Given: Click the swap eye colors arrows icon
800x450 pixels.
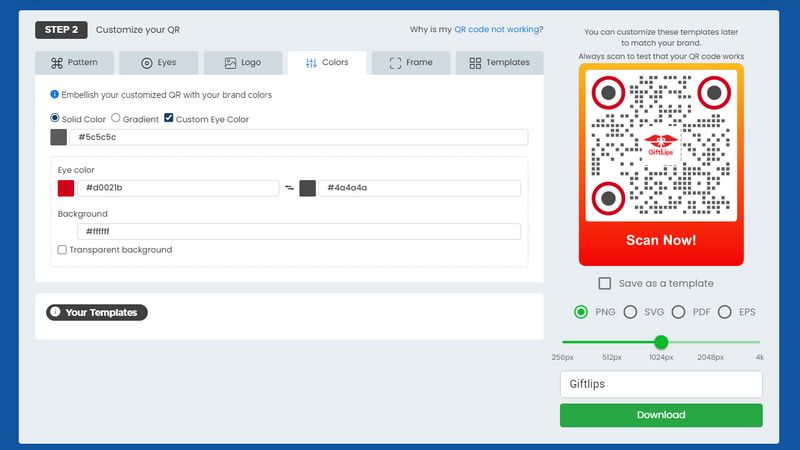Looking at the screenshot, I should click(x=289, y=188).
